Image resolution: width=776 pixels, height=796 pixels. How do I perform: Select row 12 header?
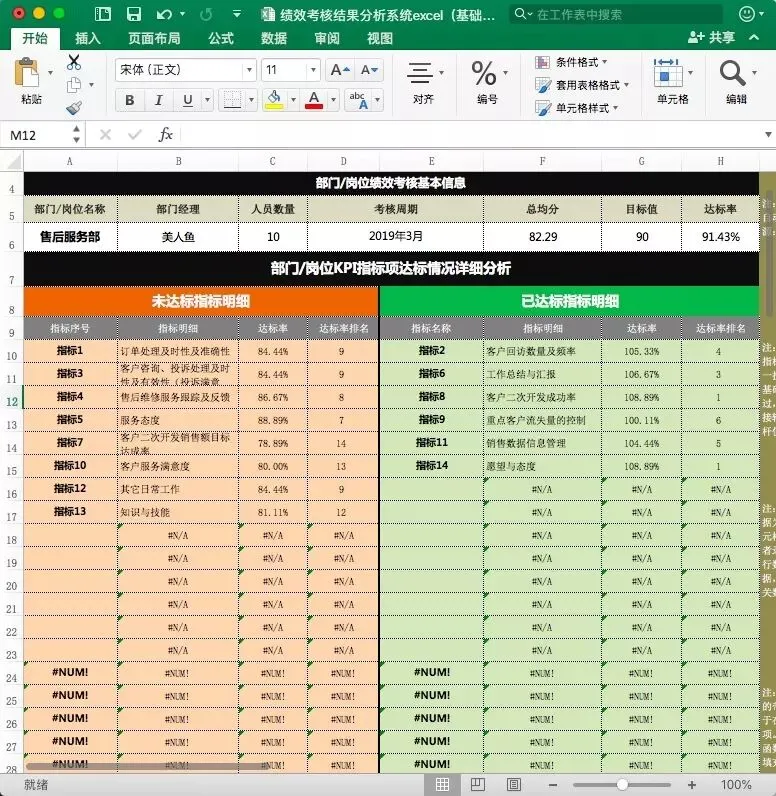pyautogui.click(x=12, y=398)
